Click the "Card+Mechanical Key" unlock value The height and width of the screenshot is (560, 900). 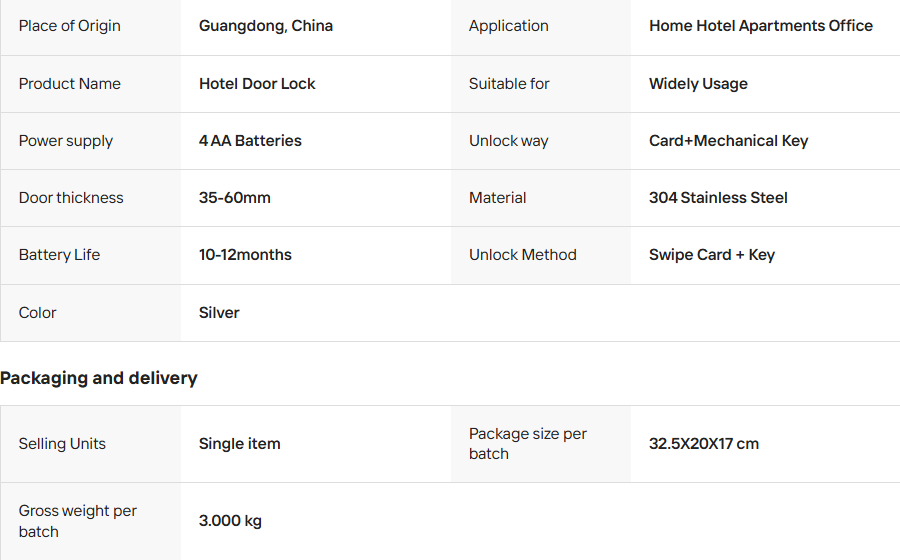click(728, 141)
